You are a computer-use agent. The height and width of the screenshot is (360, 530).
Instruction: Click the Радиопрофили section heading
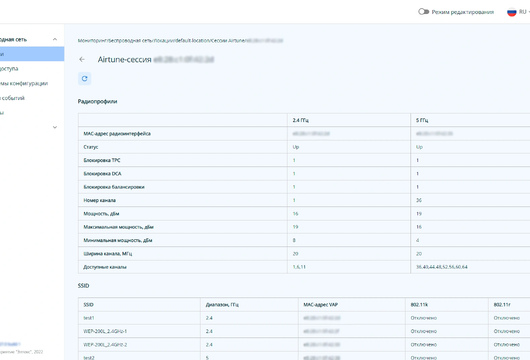pos(97,101)
